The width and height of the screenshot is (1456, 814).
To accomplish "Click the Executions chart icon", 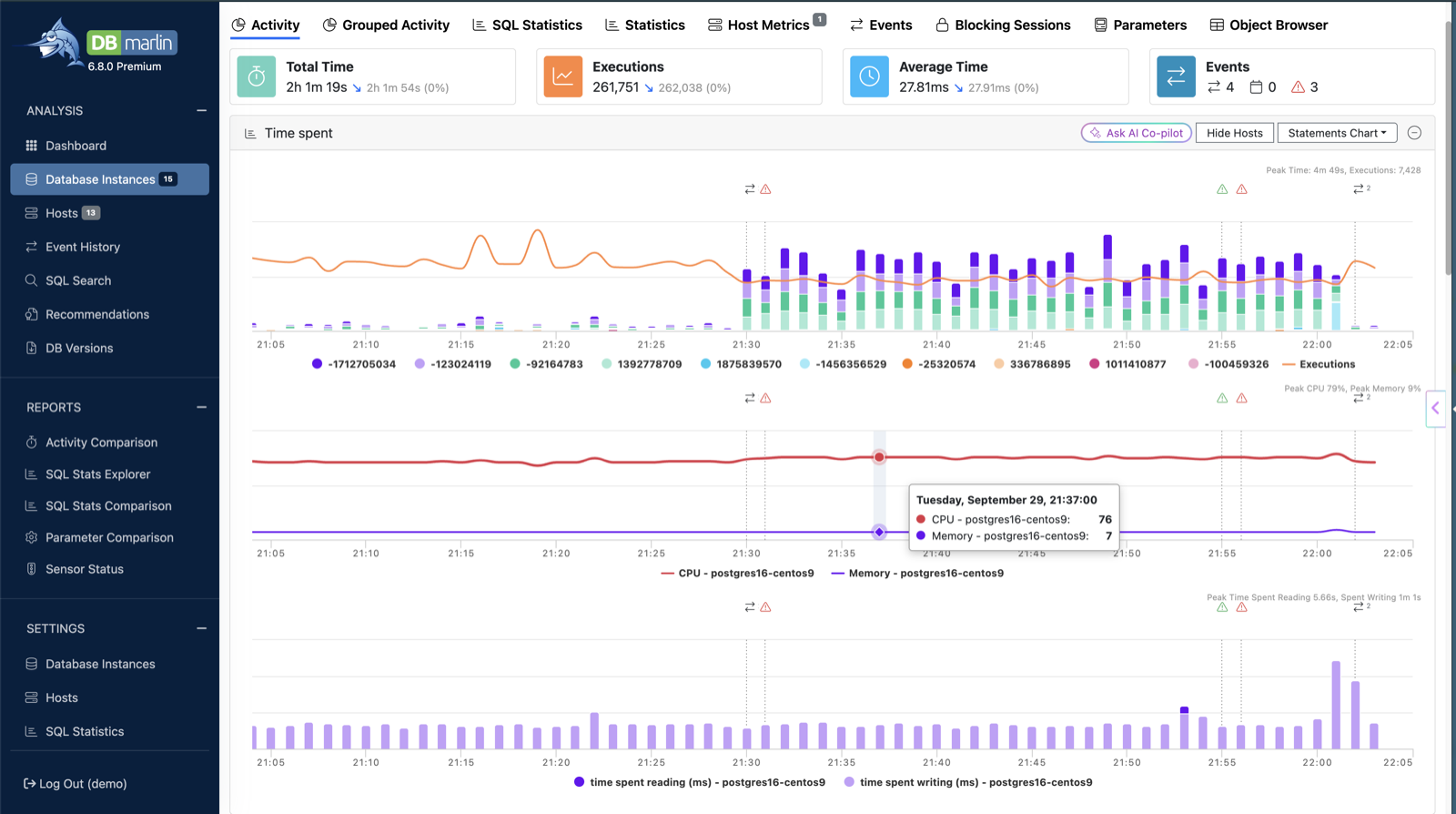I will (x=563, y=76).
